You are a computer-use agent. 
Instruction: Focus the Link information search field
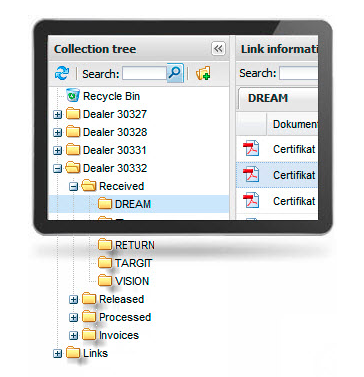point(298,73)
